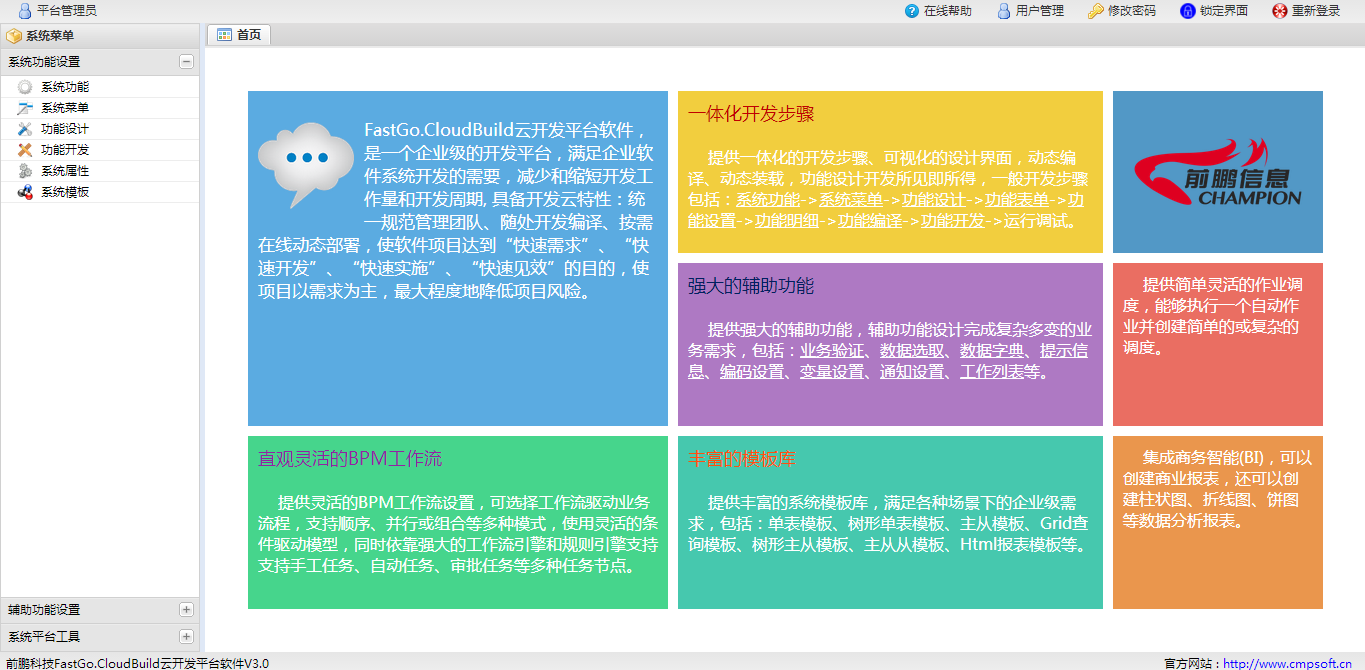The image size is (1365, 670).
Task: Switch to the 首页 tab
Action: tap(238, 35)
